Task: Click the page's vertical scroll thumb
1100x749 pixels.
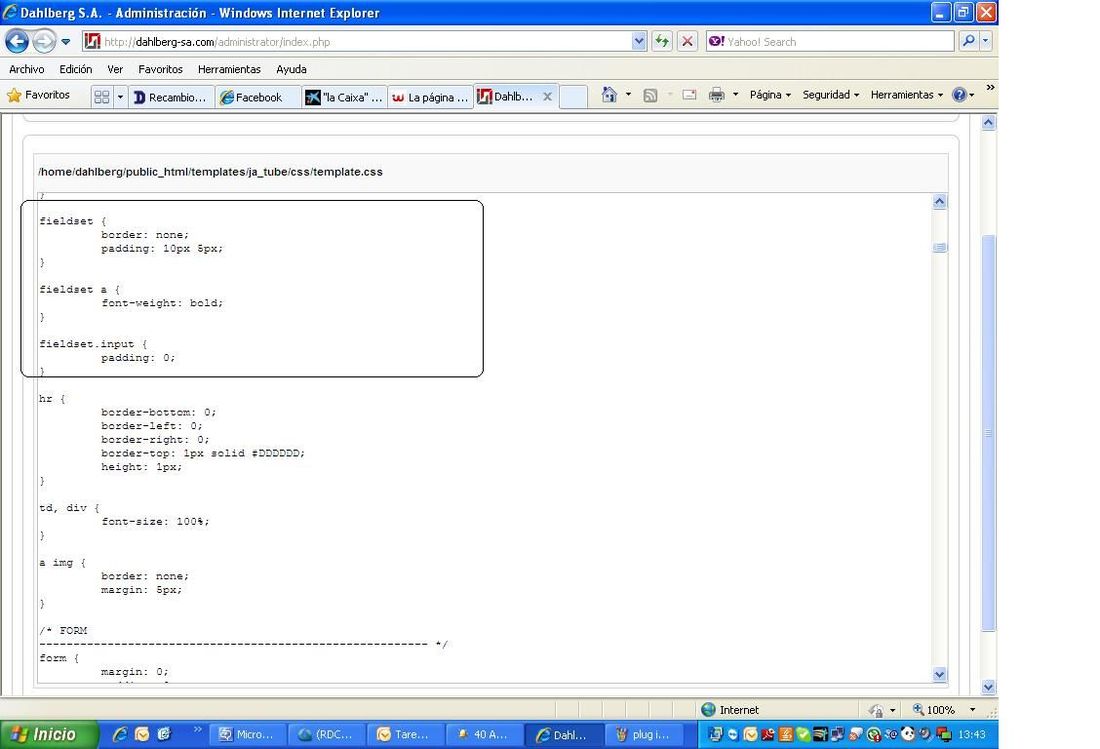Action: 988,433
